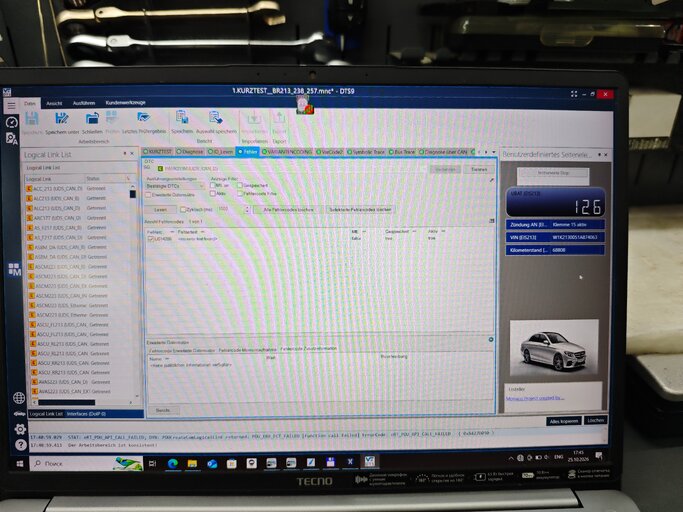Enable Erweiterte Datensätze checkbox
This screenshot has height=512, width=683.
[148, 195]
